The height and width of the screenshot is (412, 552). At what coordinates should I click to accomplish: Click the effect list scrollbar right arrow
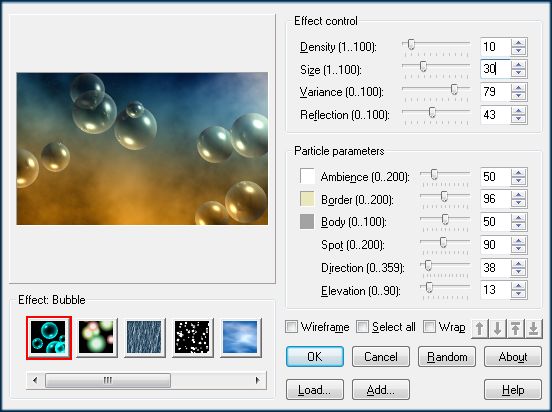258,380
